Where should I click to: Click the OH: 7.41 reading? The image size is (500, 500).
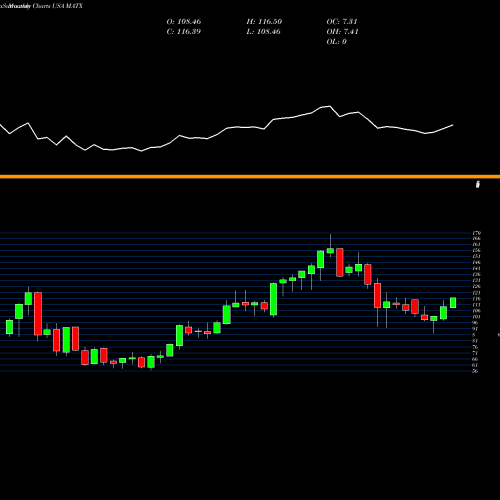tap(343, 32)
